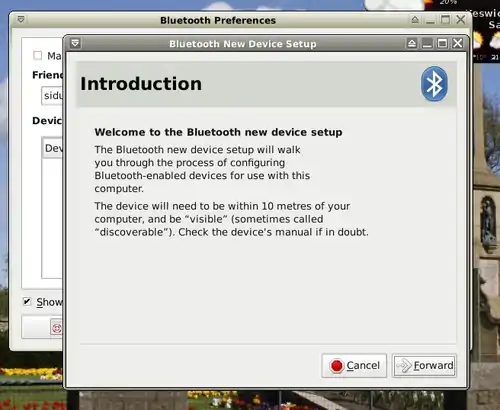Minimize the Bluetooth New Device Setup window
The image size is (500, 410).
(x=427, y=43)
